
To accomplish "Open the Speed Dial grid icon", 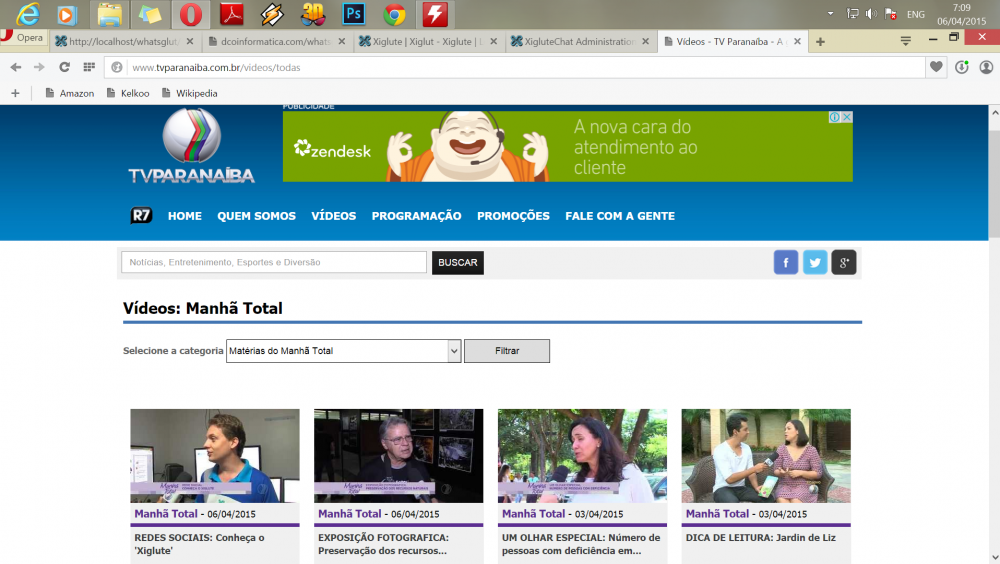I will pyautogui.click(x=89, y=67).
